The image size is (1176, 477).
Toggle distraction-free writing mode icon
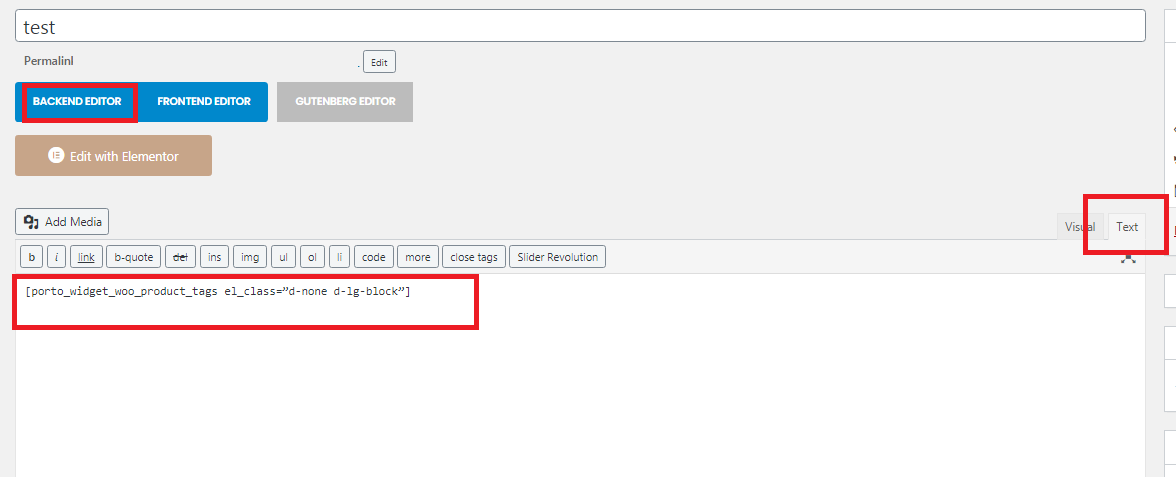(x=1128, y=257)
